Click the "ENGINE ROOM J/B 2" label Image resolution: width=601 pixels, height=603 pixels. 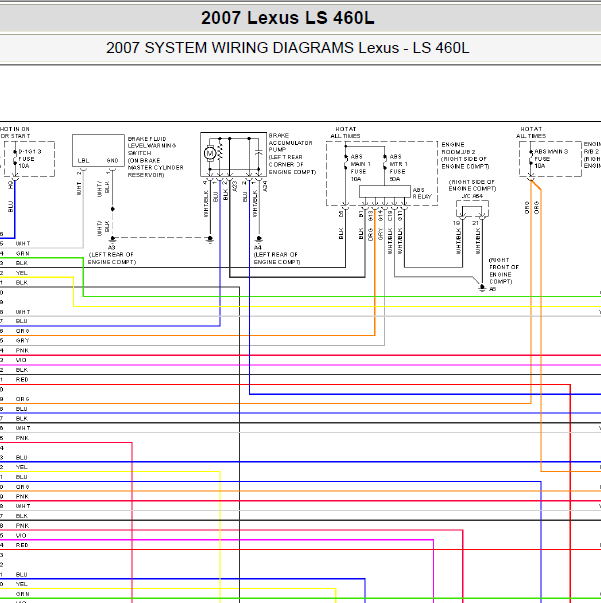[x=458, y=148]
